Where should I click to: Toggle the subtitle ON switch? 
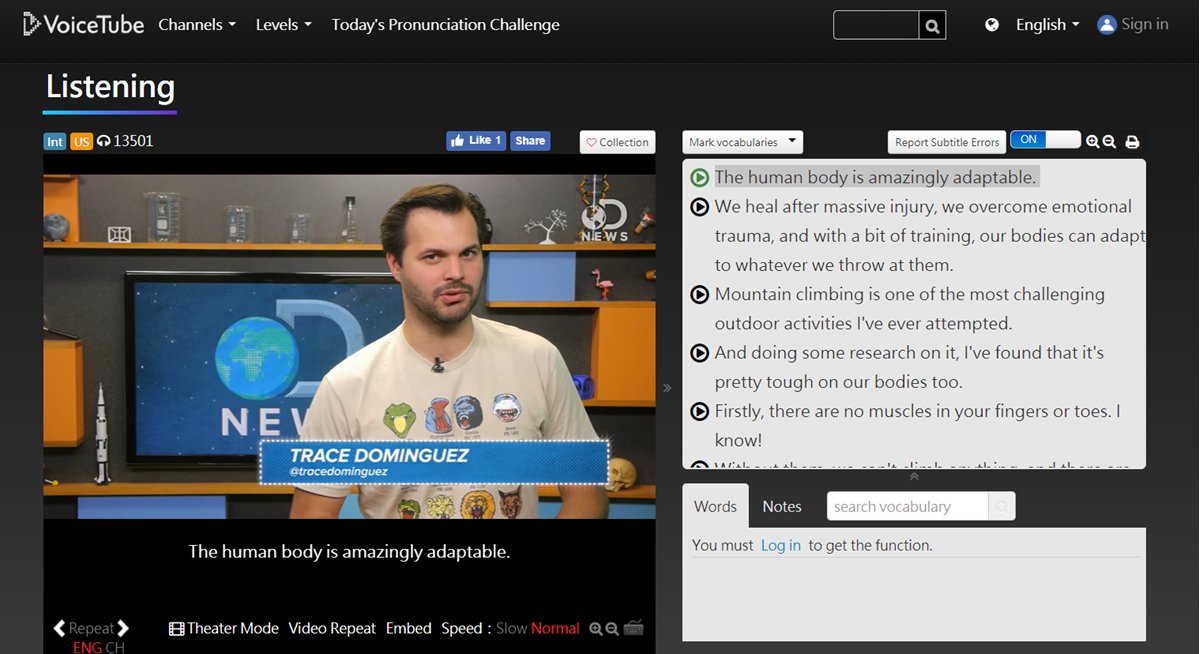[1045, 140]
